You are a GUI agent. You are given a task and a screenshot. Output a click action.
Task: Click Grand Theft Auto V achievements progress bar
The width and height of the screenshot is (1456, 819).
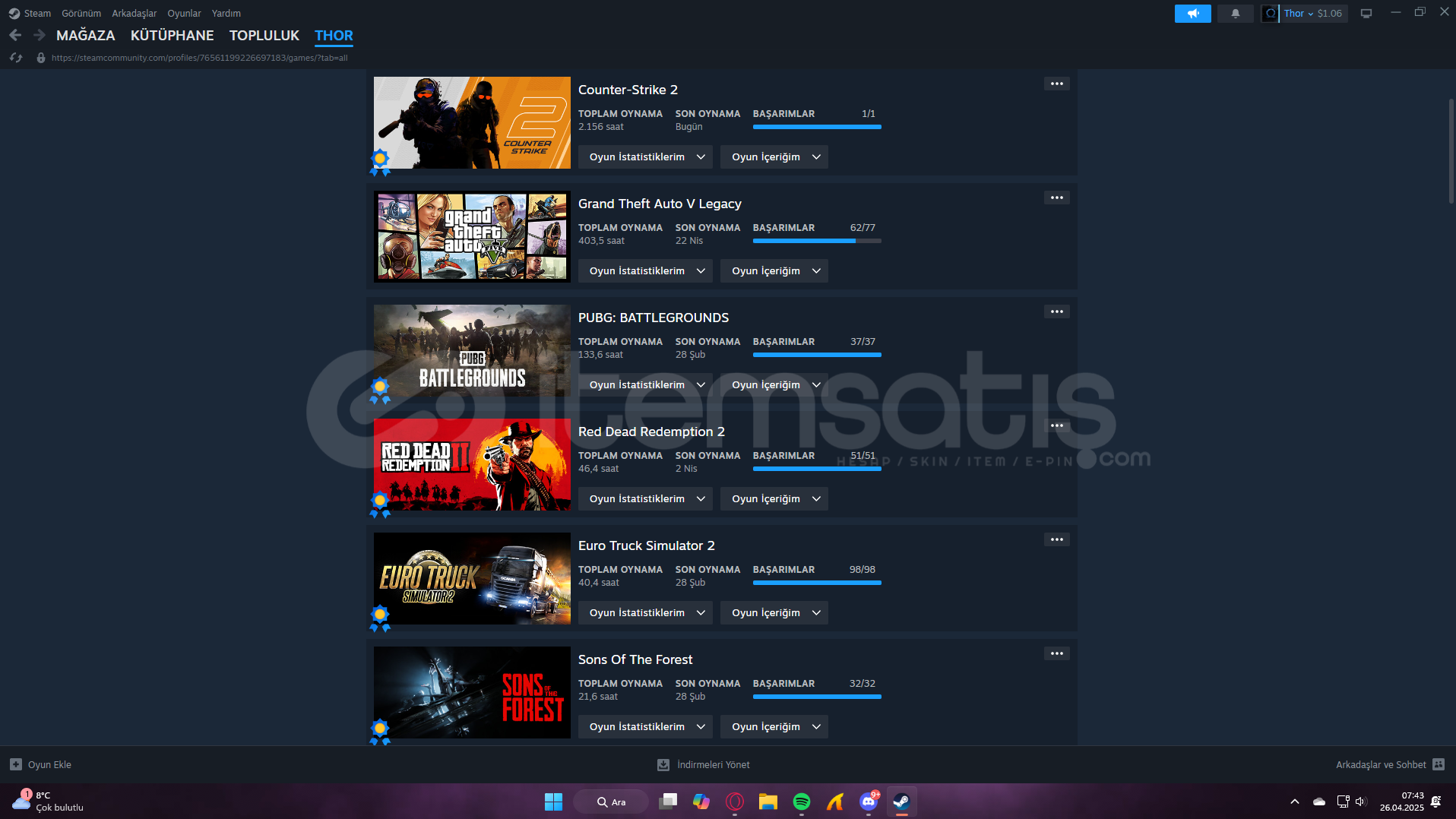tap(817, 241)
